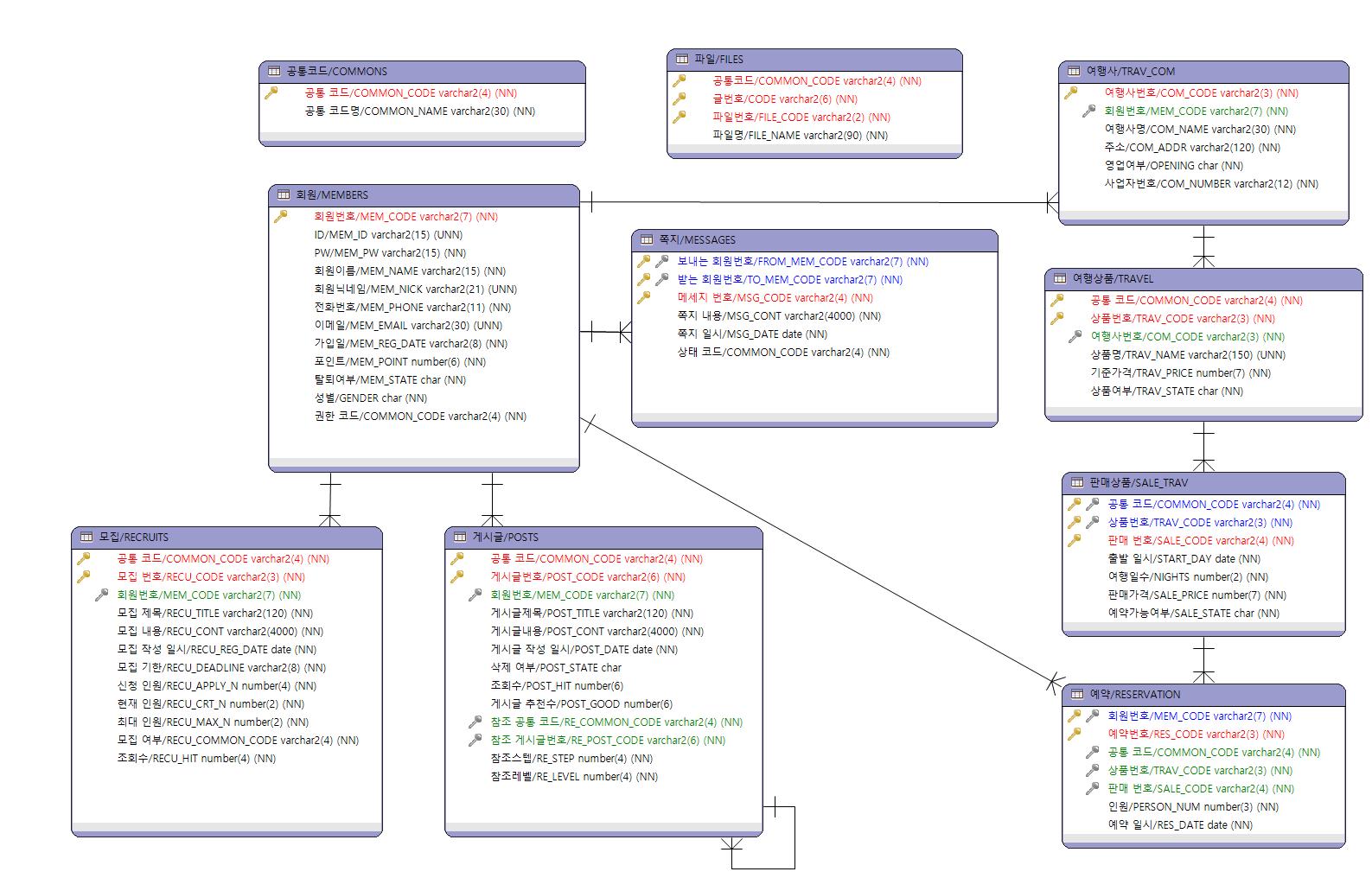Click the table icon in the MEMBERS header
Image resolution: width=1372 pixels, height=878 pixels.
284,194
